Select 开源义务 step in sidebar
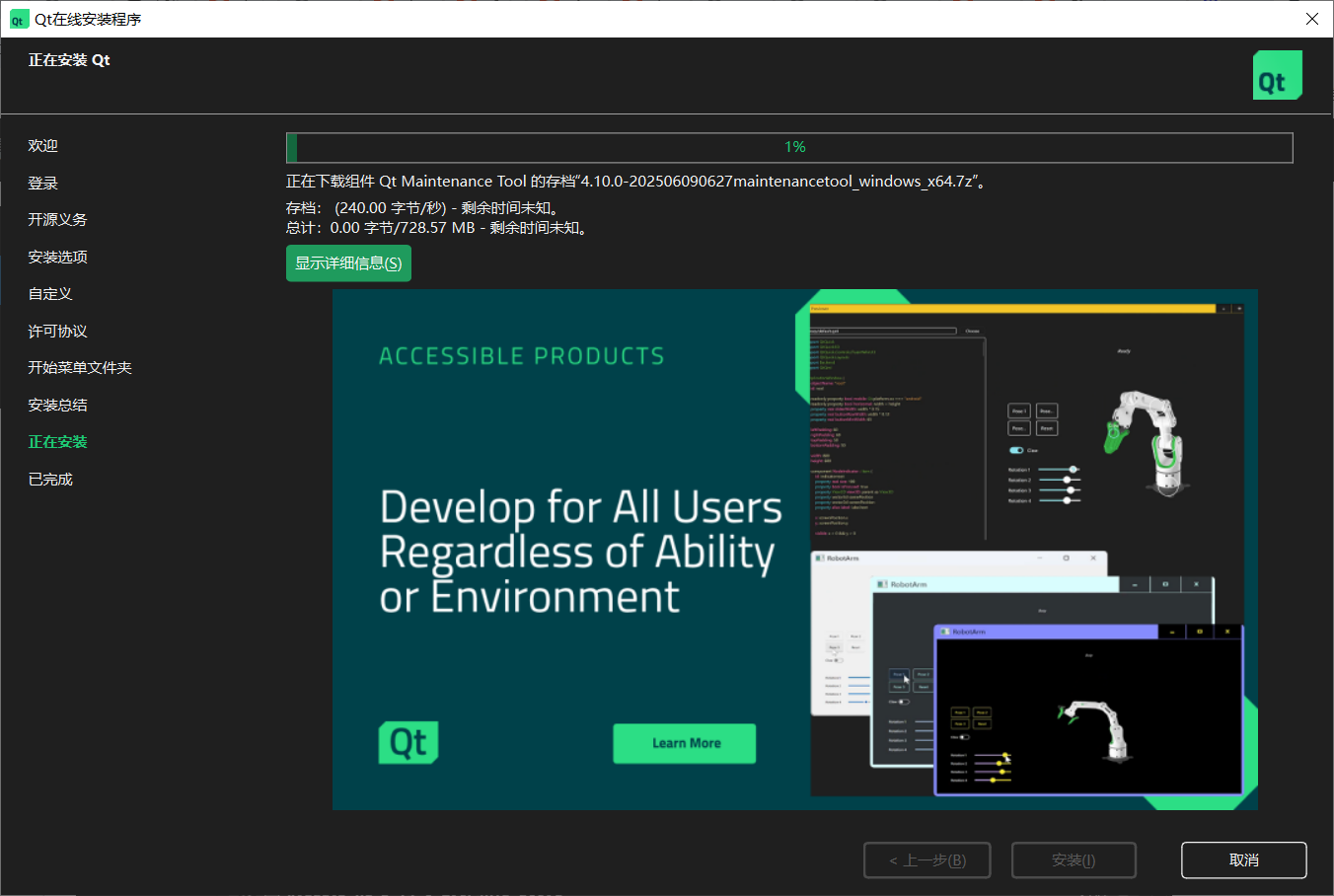 [x=57, y=220]
